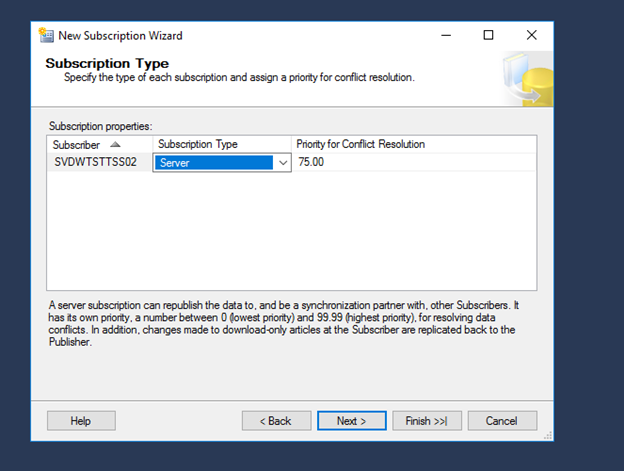624x471 pixels.
Task: Cancel the wizard
Action: (502, 421)
